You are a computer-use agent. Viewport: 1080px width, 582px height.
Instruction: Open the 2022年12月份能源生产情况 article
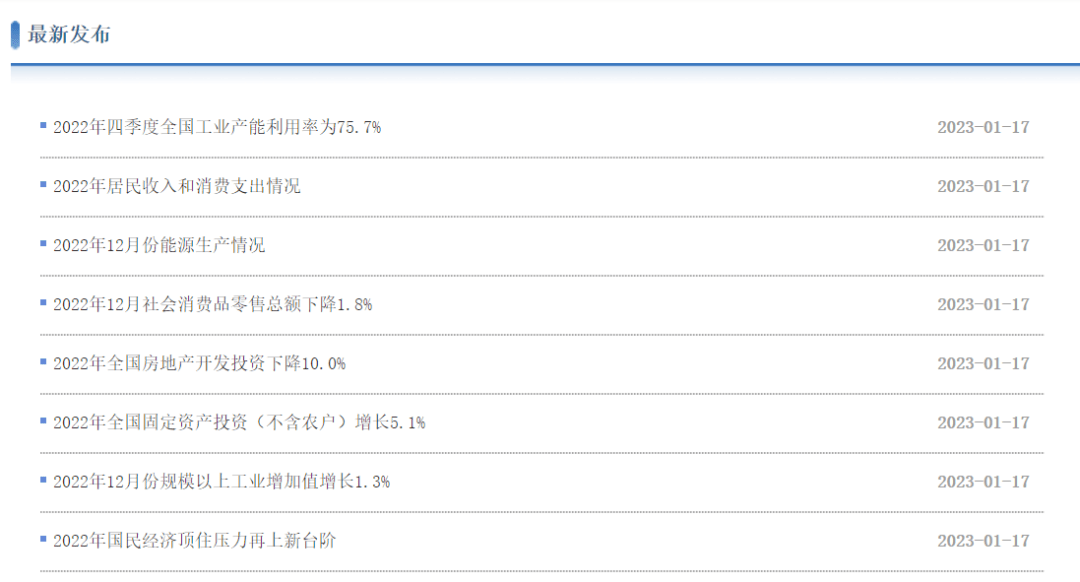[159, 246]
